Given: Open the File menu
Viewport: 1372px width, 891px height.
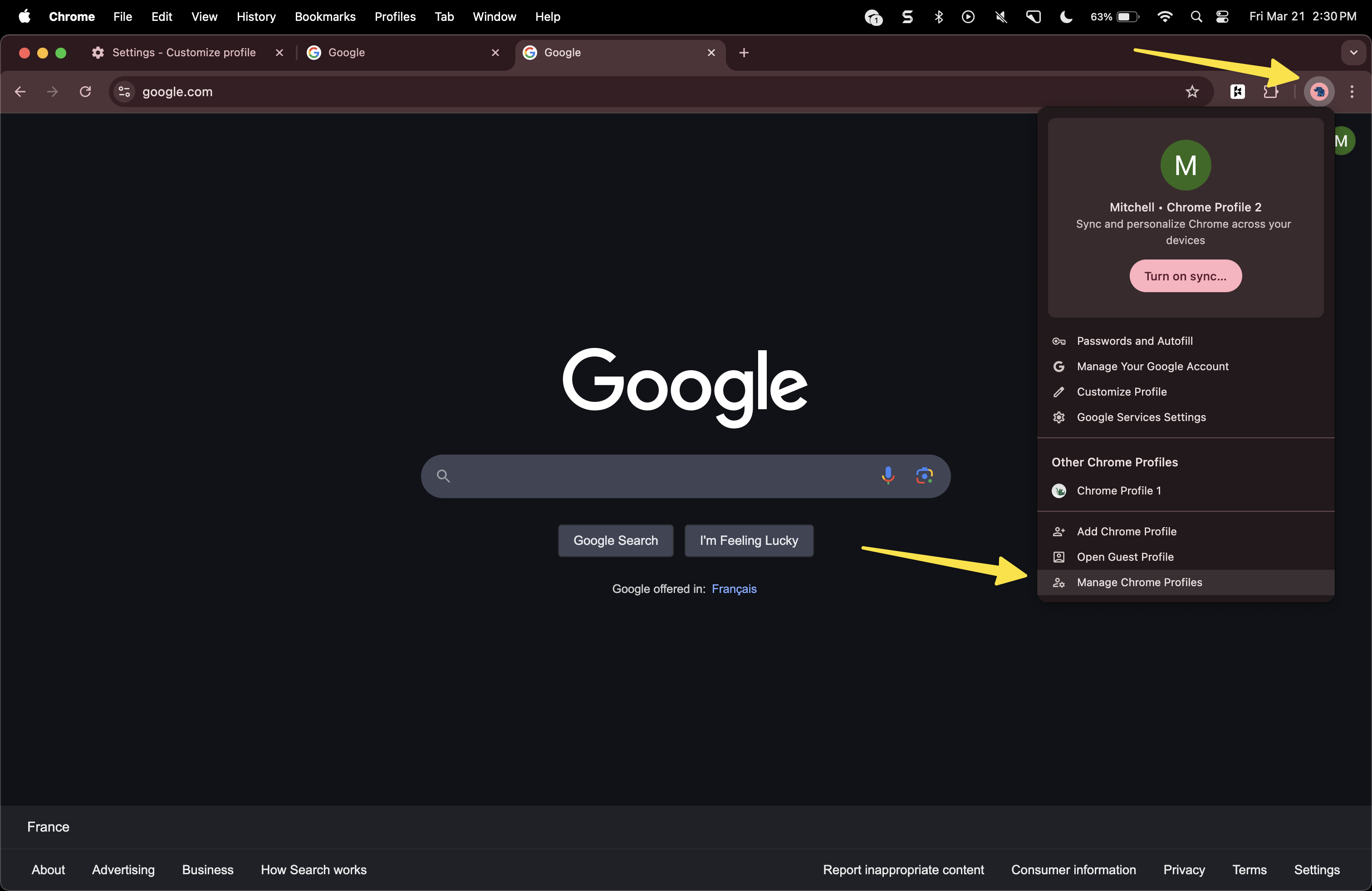Looking at the screenshot, I should tap(123, 17).
